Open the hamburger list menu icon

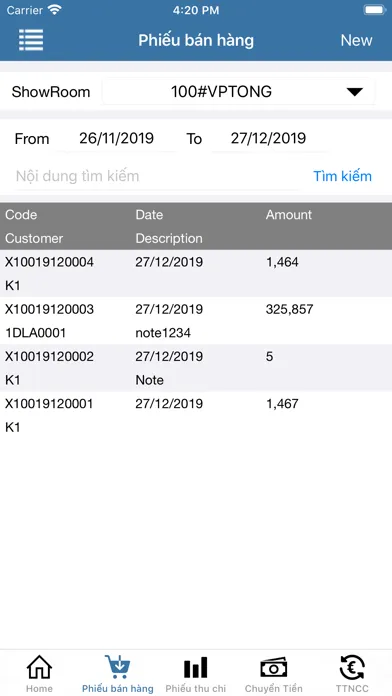31,40
